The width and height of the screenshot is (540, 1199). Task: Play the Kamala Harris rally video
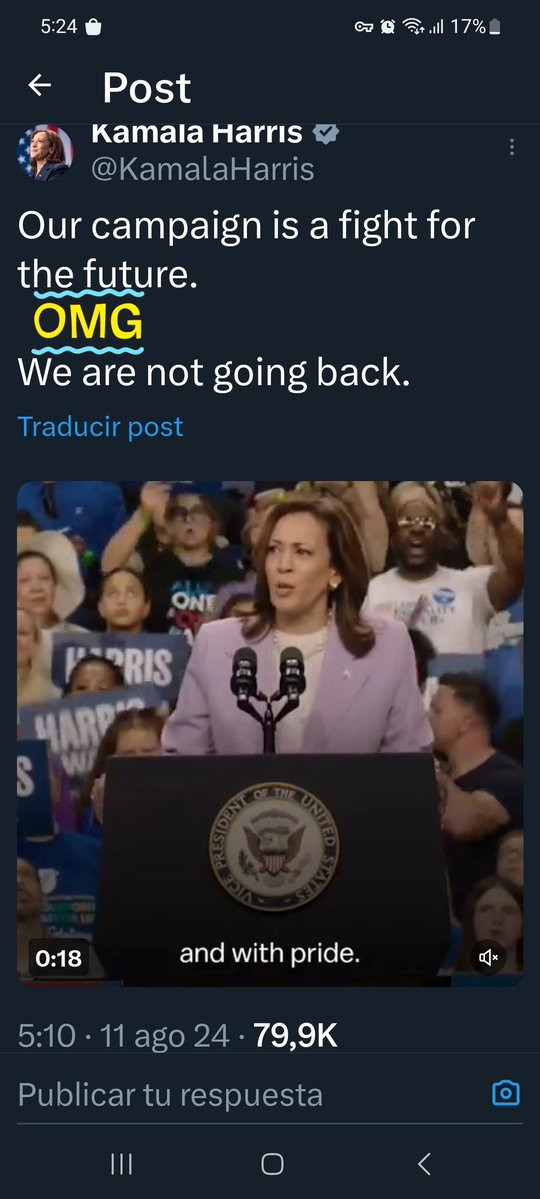[x=270, y=733]
